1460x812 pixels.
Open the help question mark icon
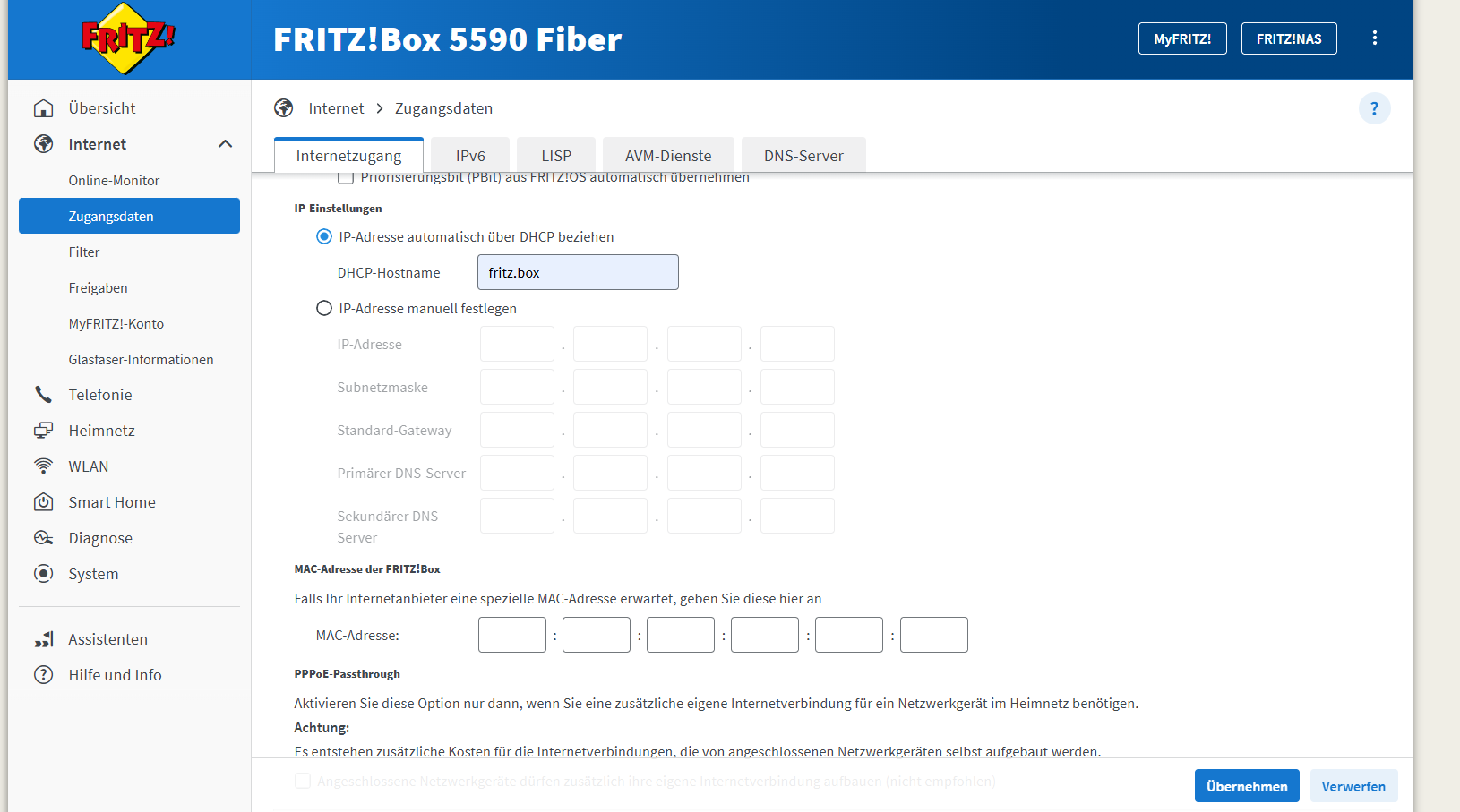1375,108
